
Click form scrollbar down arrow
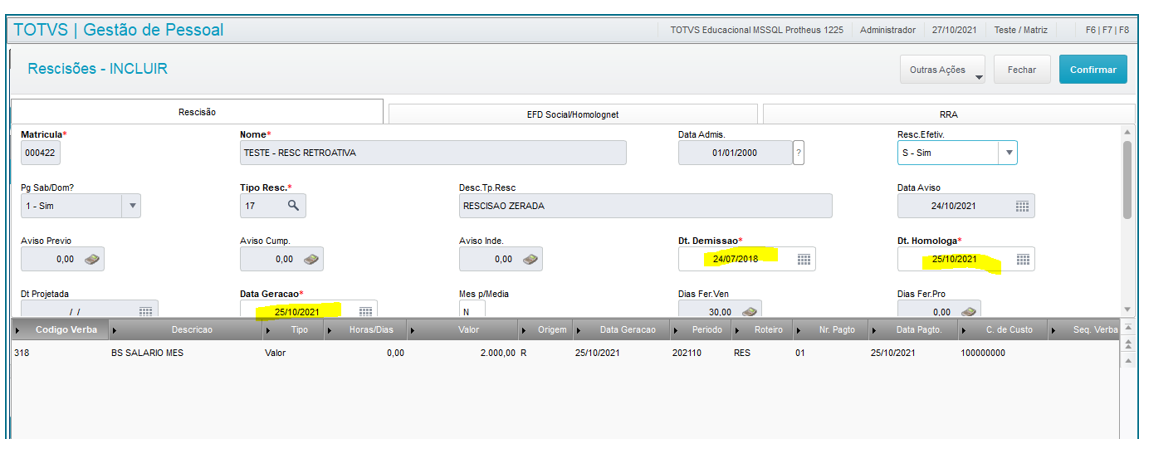coord(1127,310)
